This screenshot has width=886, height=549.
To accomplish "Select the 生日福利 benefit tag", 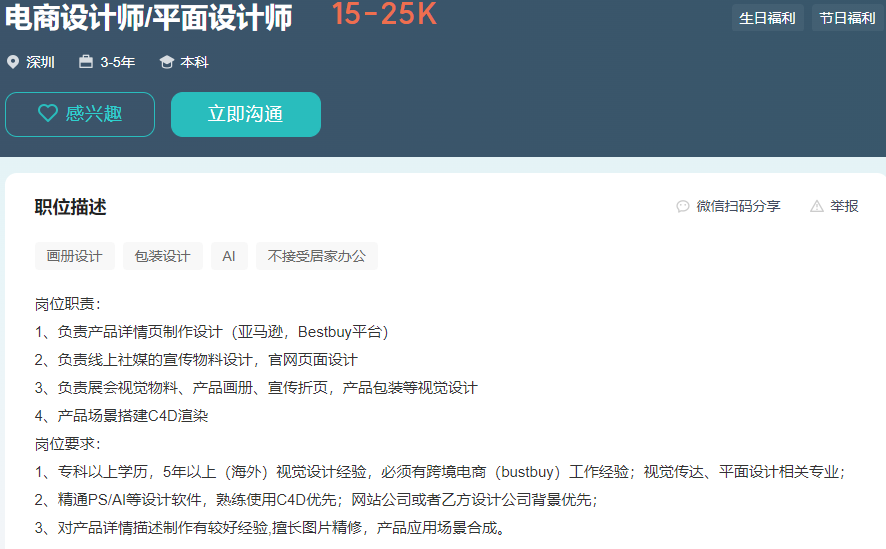I will click(x=767, y=18).
